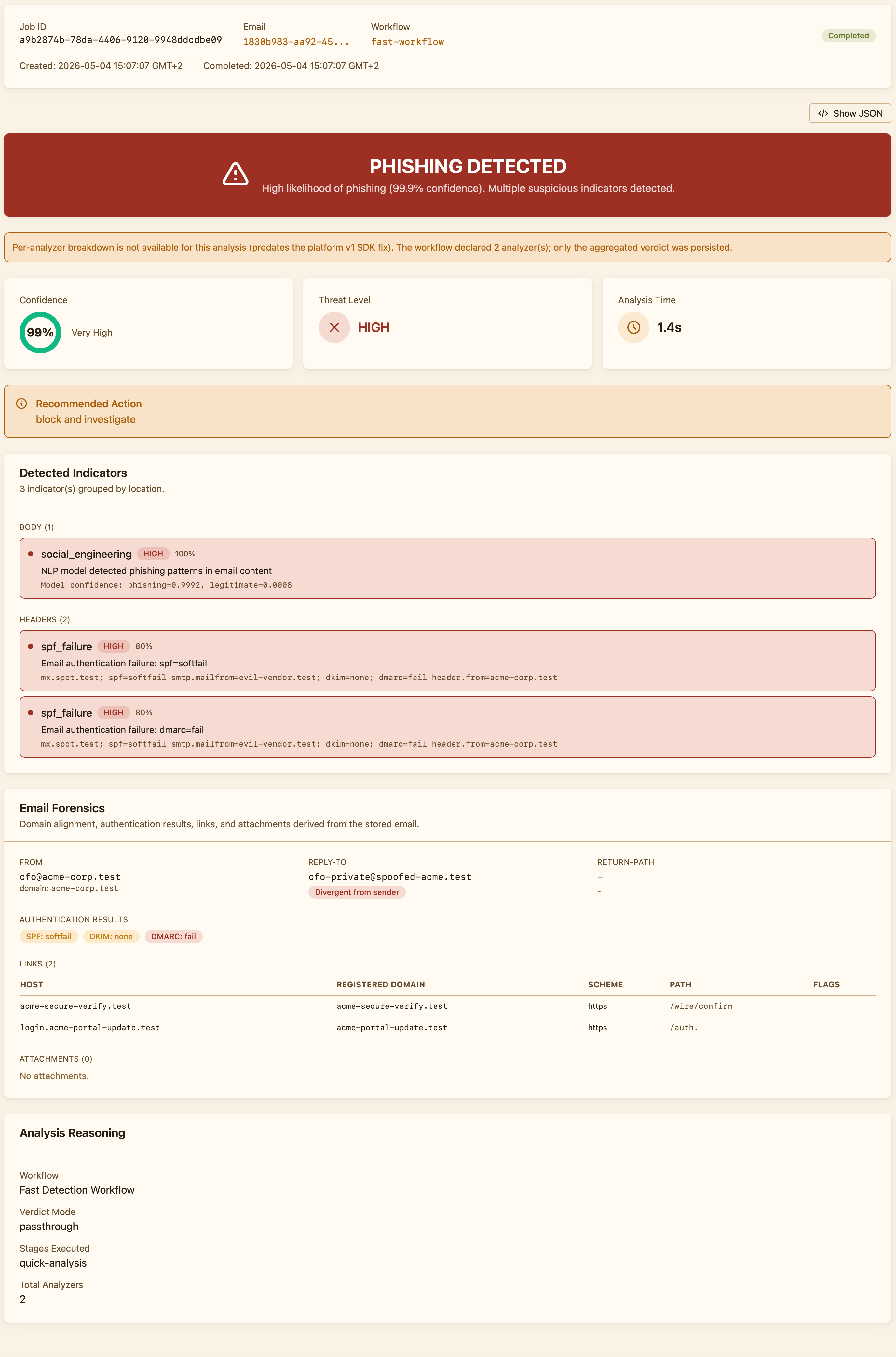Click the block and investigate text
This screenshot has width=896, height=1357.
click(x=86, y=419)
